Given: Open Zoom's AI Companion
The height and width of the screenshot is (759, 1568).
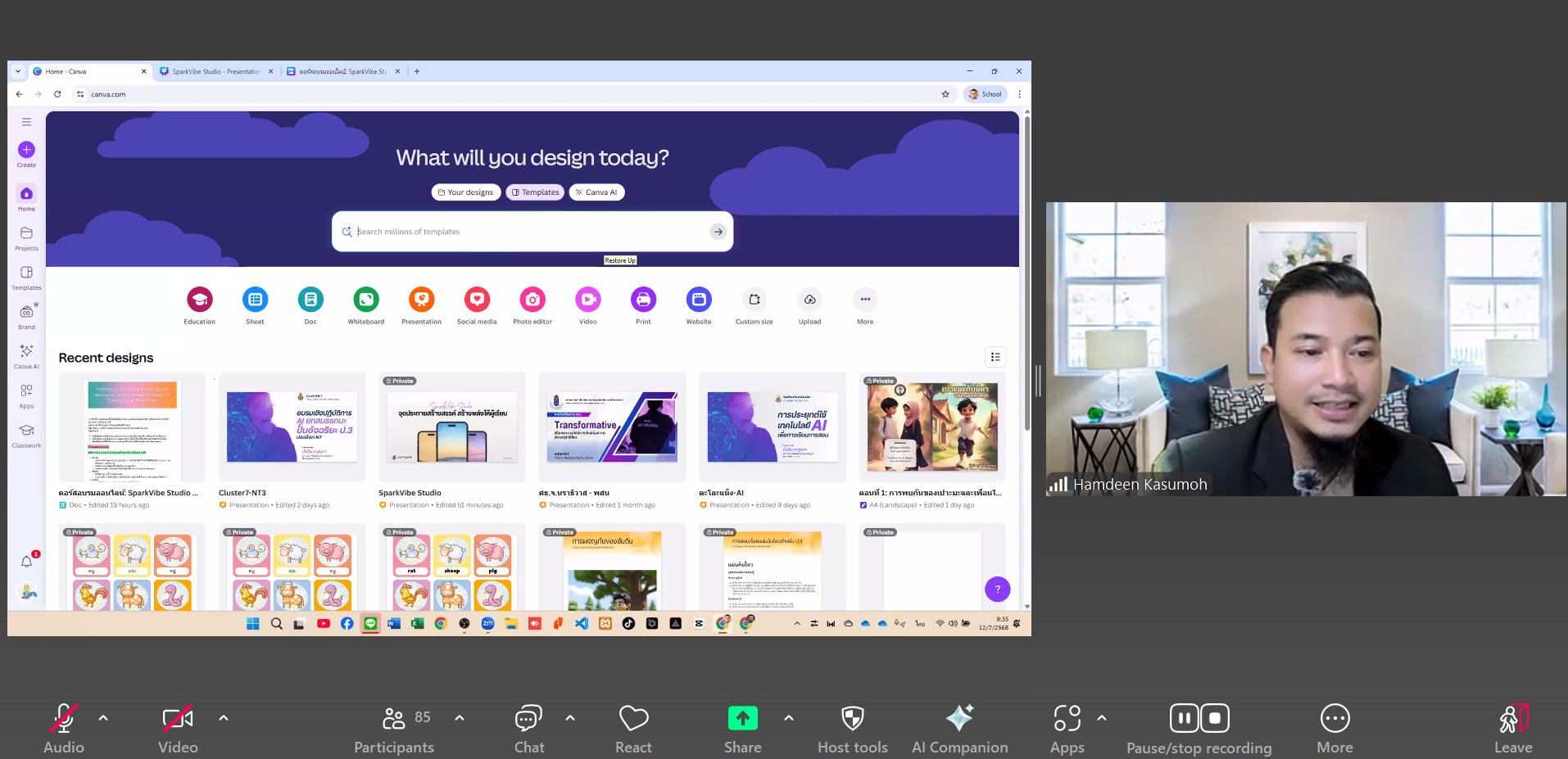Looking at the screenshot, I should point(959,719).
